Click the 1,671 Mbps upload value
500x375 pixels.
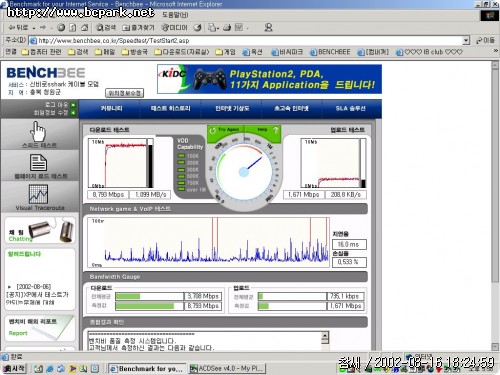[303, 194]
